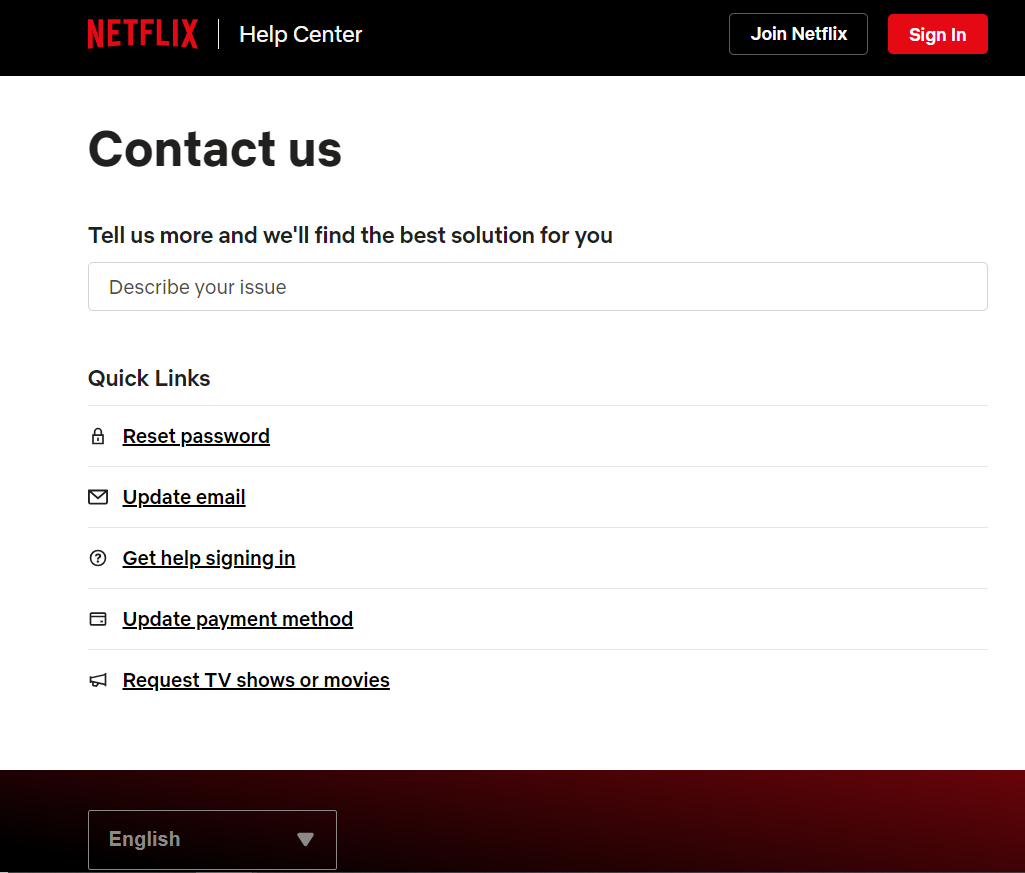The image size is (1025, 873).
Task: Click the Netflix logo
Action: pos(142,33)
